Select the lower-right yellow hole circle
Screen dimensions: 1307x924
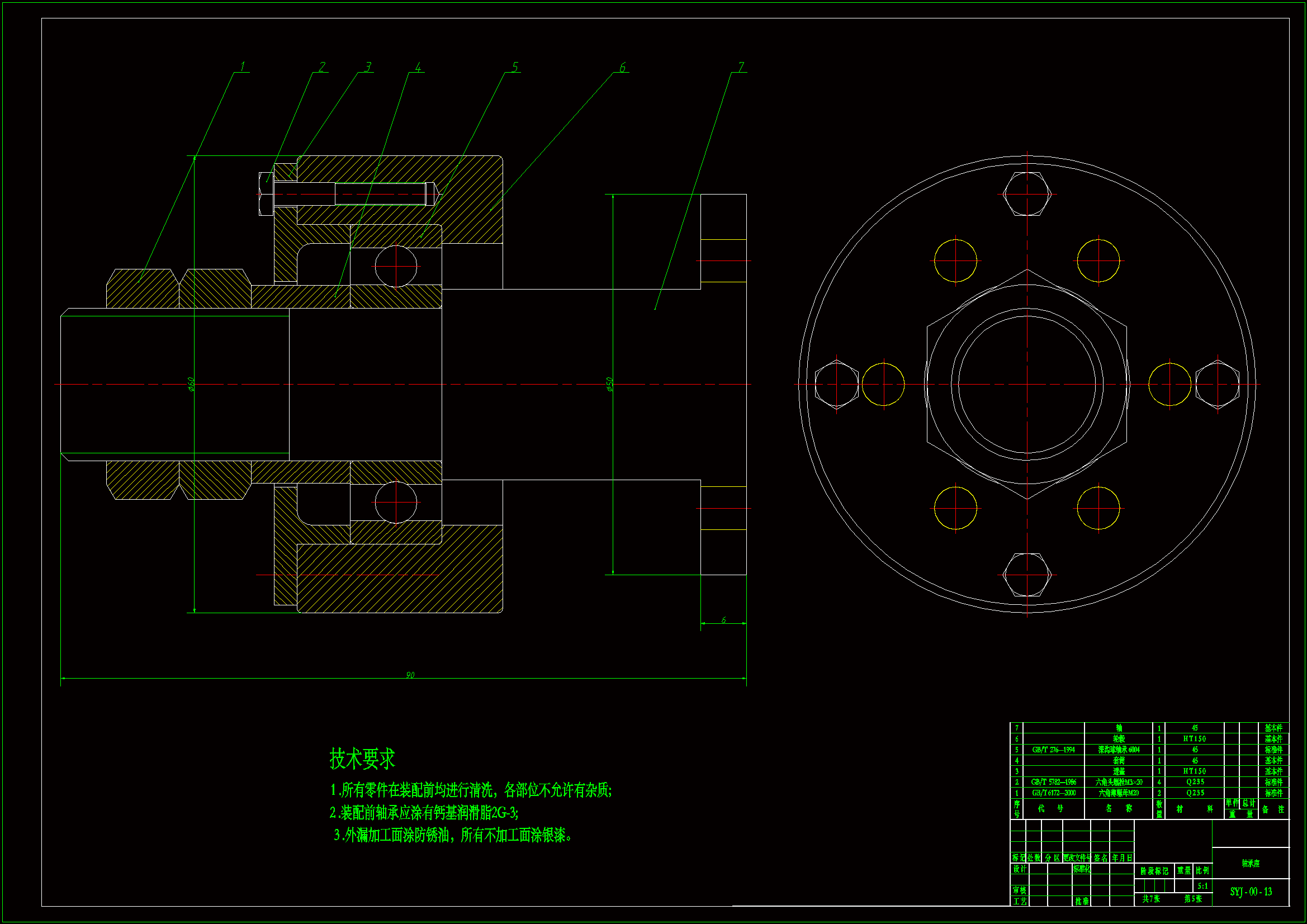coord(1098,508)
